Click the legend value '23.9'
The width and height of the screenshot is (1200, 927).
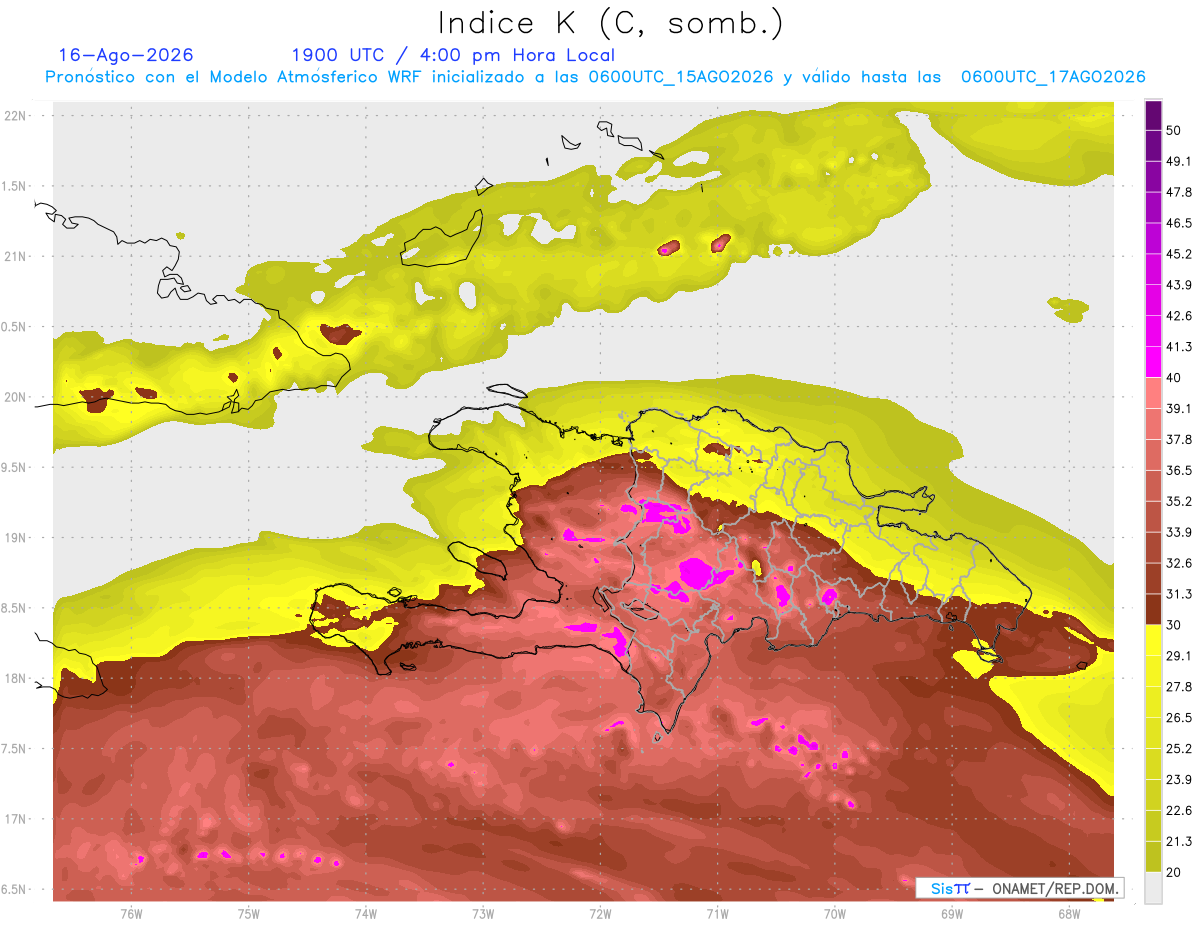[1179, 780]
